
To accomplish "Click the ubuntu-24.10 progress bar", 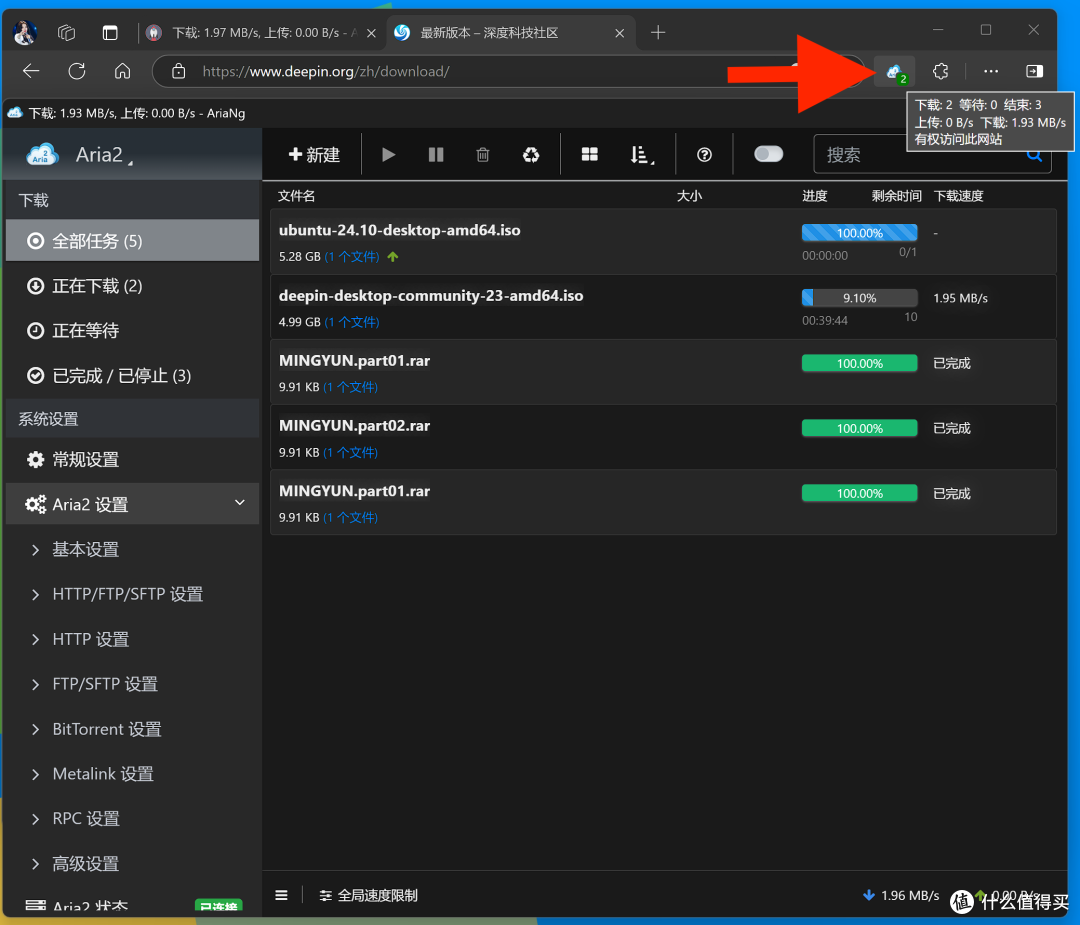I will (x=858, y=232).
